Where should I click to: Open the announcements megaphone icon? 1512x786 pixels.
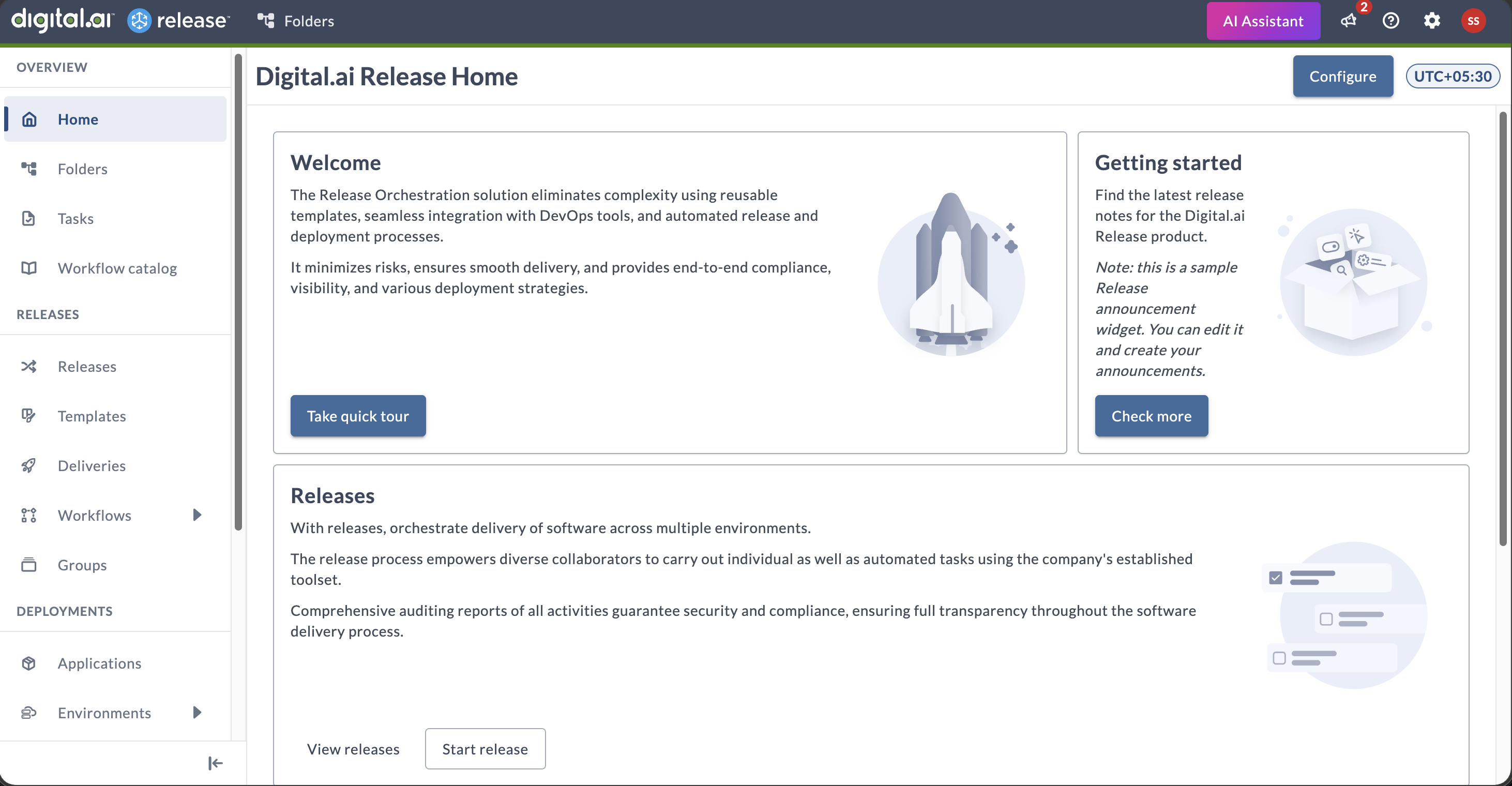pos(1349,21)
